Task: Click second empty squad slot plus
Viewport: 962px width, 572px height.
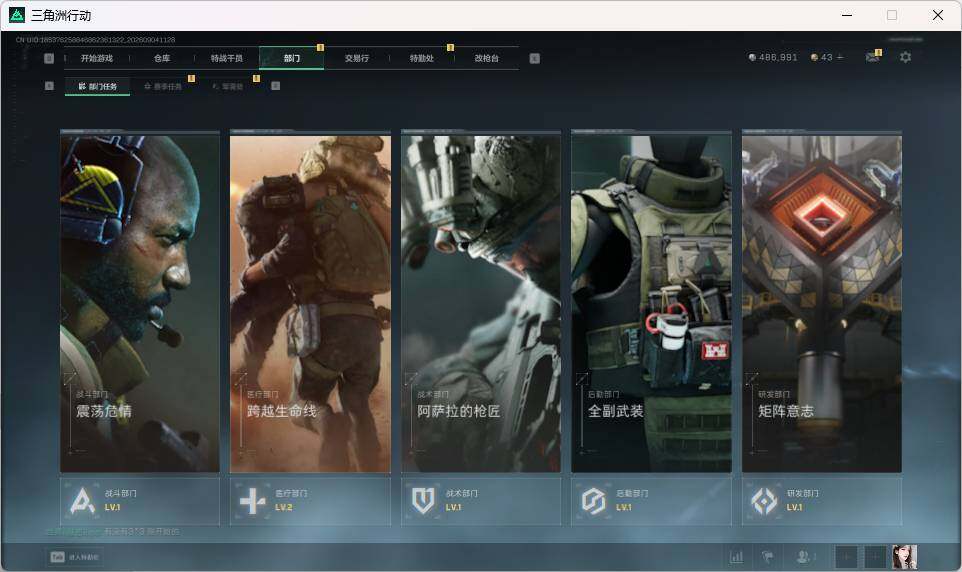Action: pyautogui.click(x=875, y=557)
